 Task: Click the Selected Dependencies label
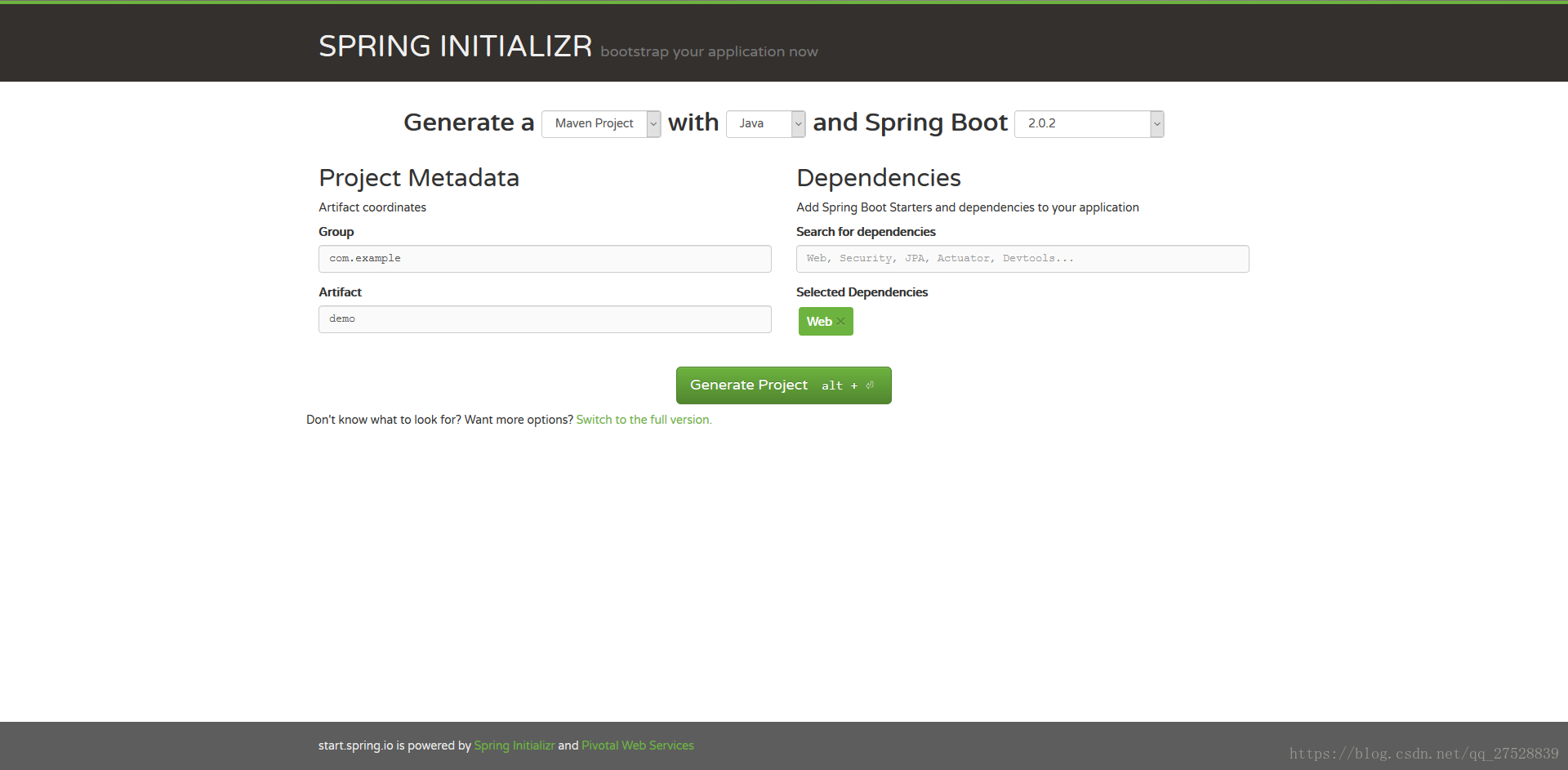coord(862,292)
